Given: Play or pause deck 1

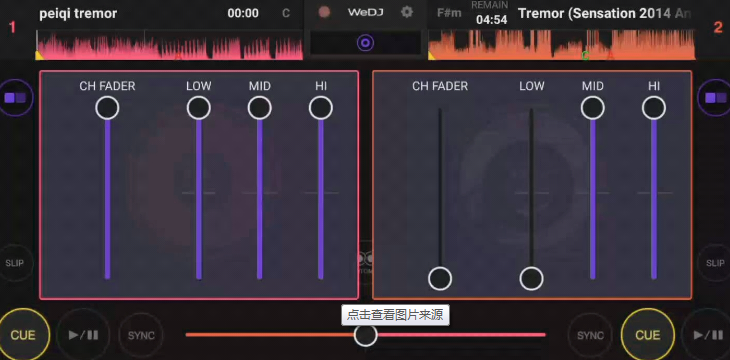Looking at the screenshot, I should click(x=83, y=335).
